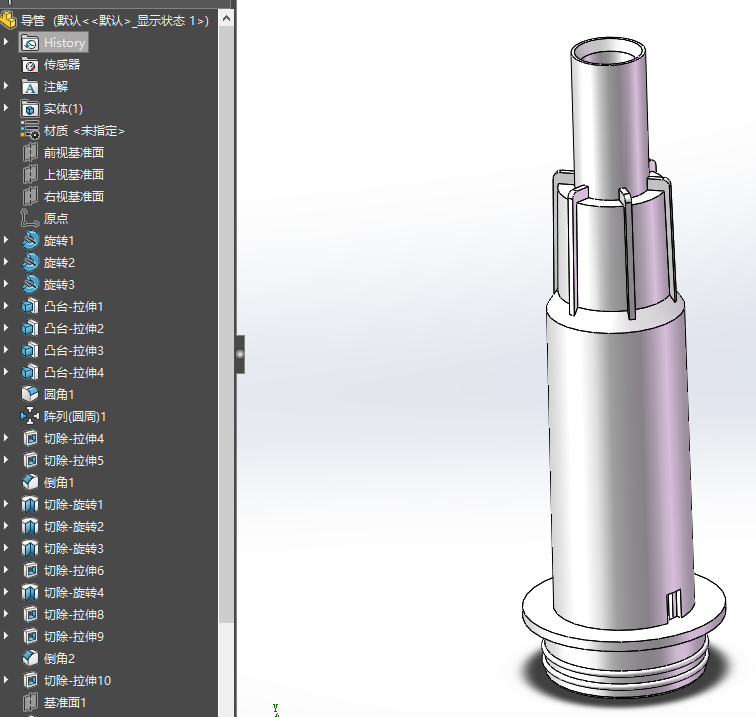Click the 凸台-拉伸2 extrude icon
756x717 pixels.
tap(30, 329)
